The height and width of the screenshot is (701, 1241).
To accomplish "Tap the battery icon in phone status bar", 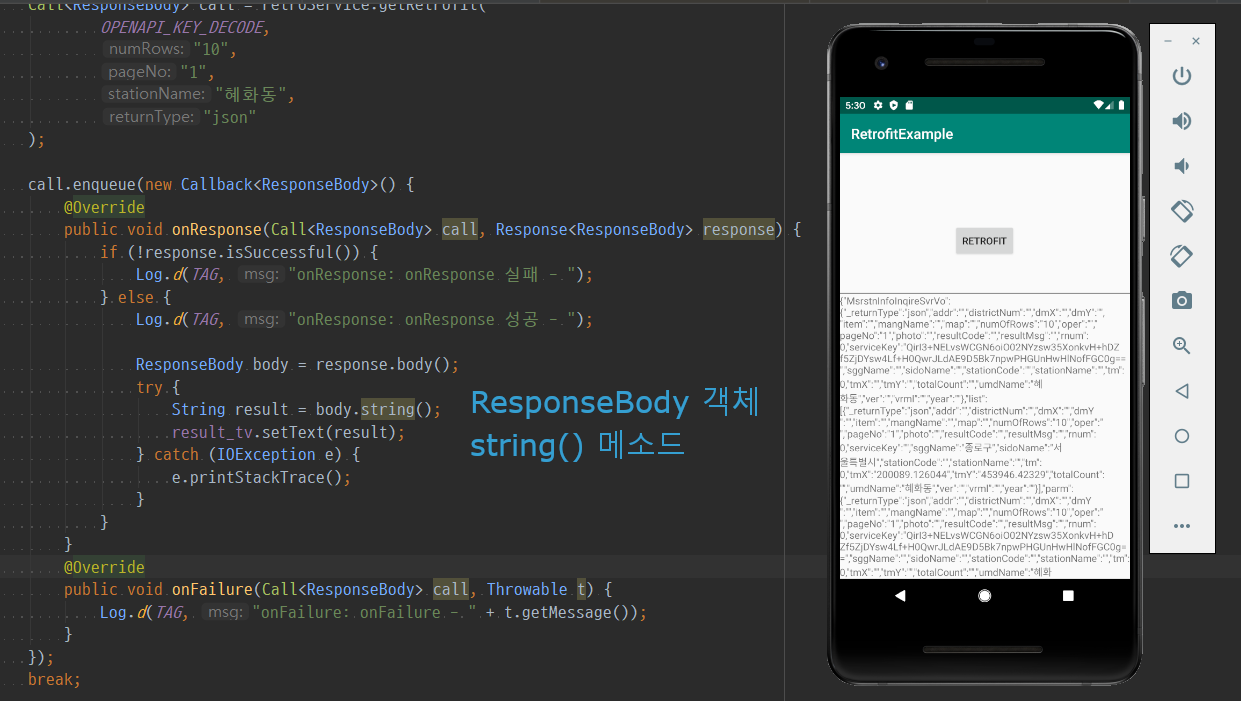I will (x=1122, y=105).
